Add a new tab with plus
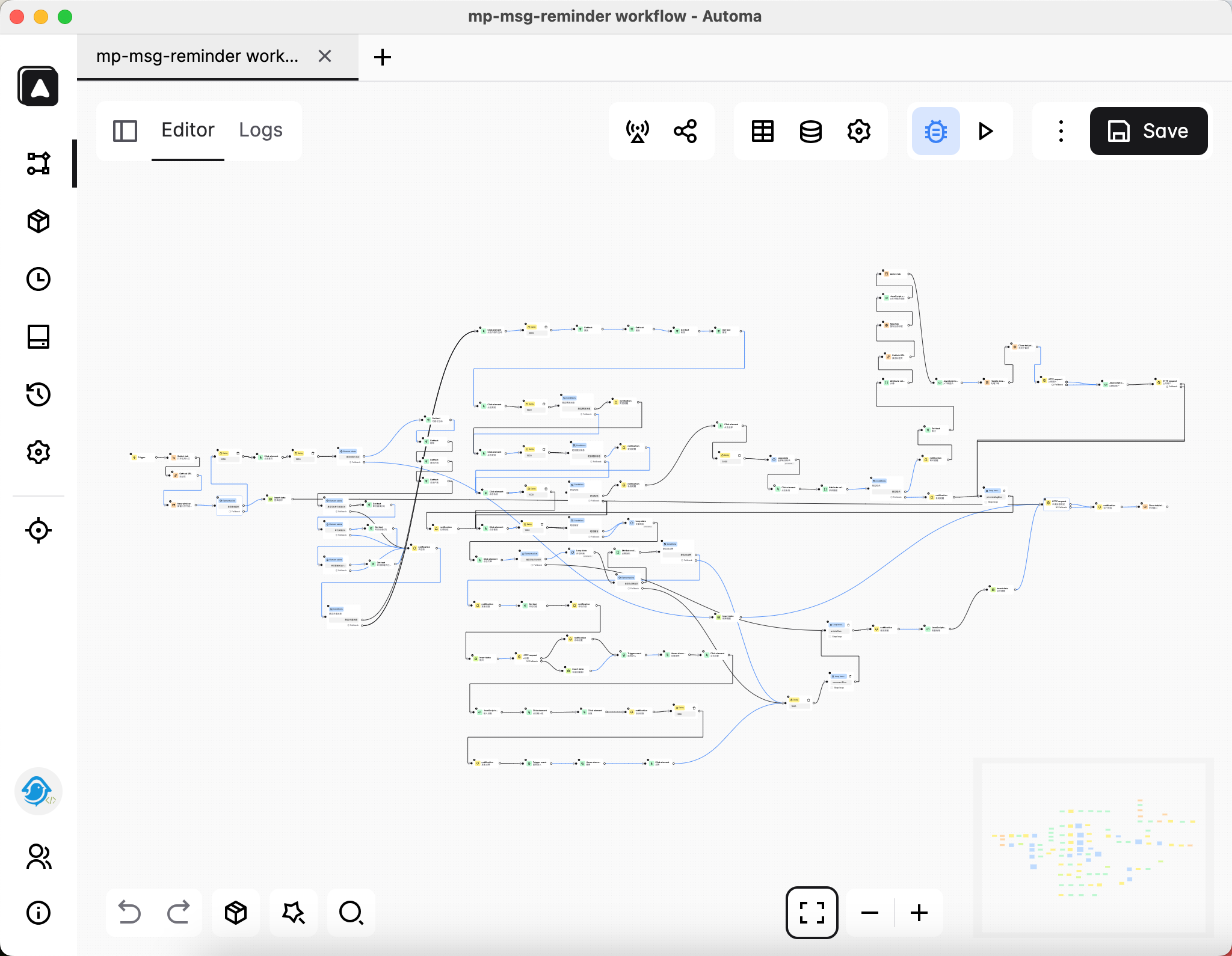Image resolution: width=1232 pixels, height=956 pixels. click(x=383, y=57)
